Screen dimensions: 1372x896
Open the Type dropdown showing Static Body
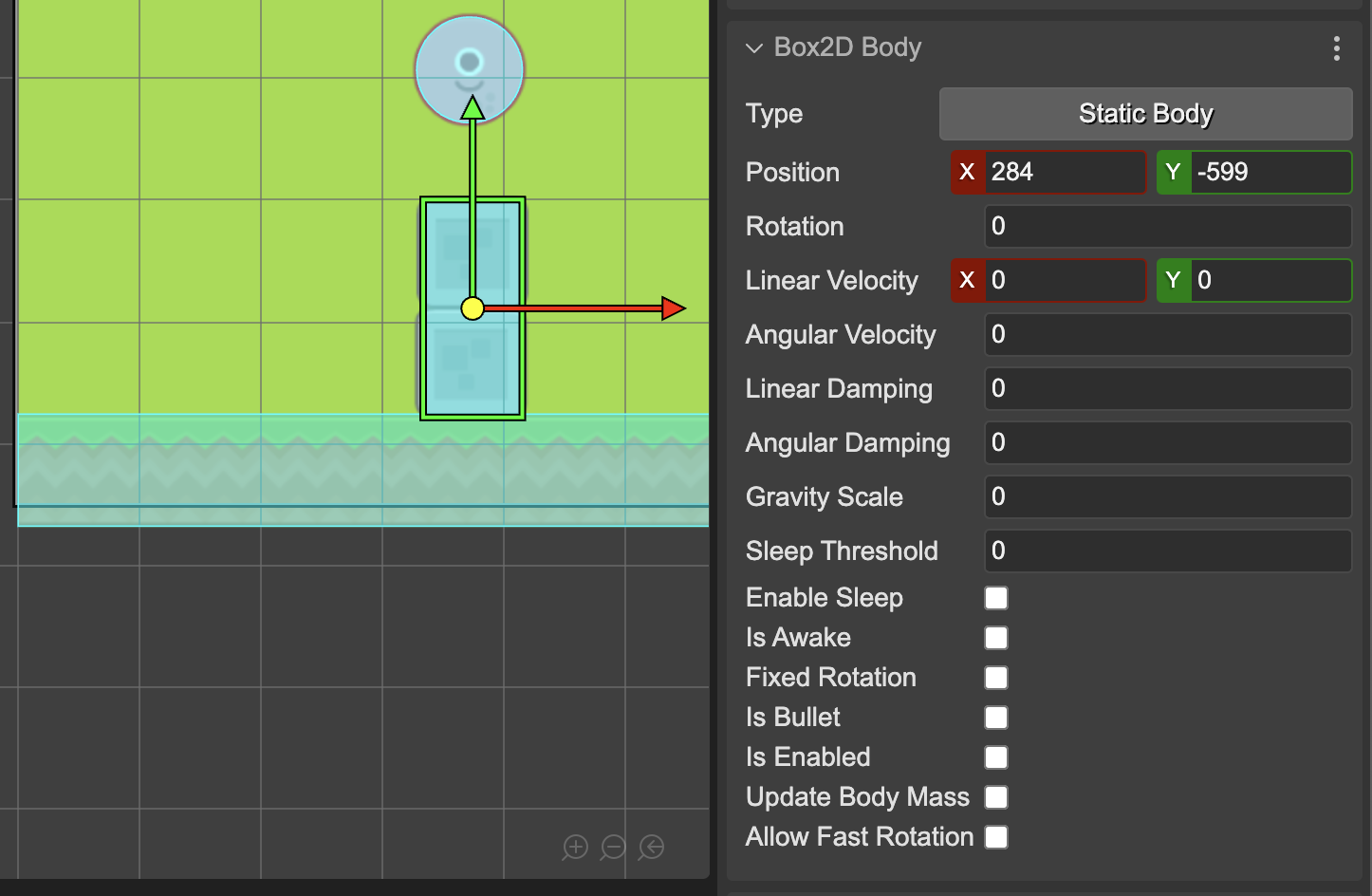(1145, 114)
